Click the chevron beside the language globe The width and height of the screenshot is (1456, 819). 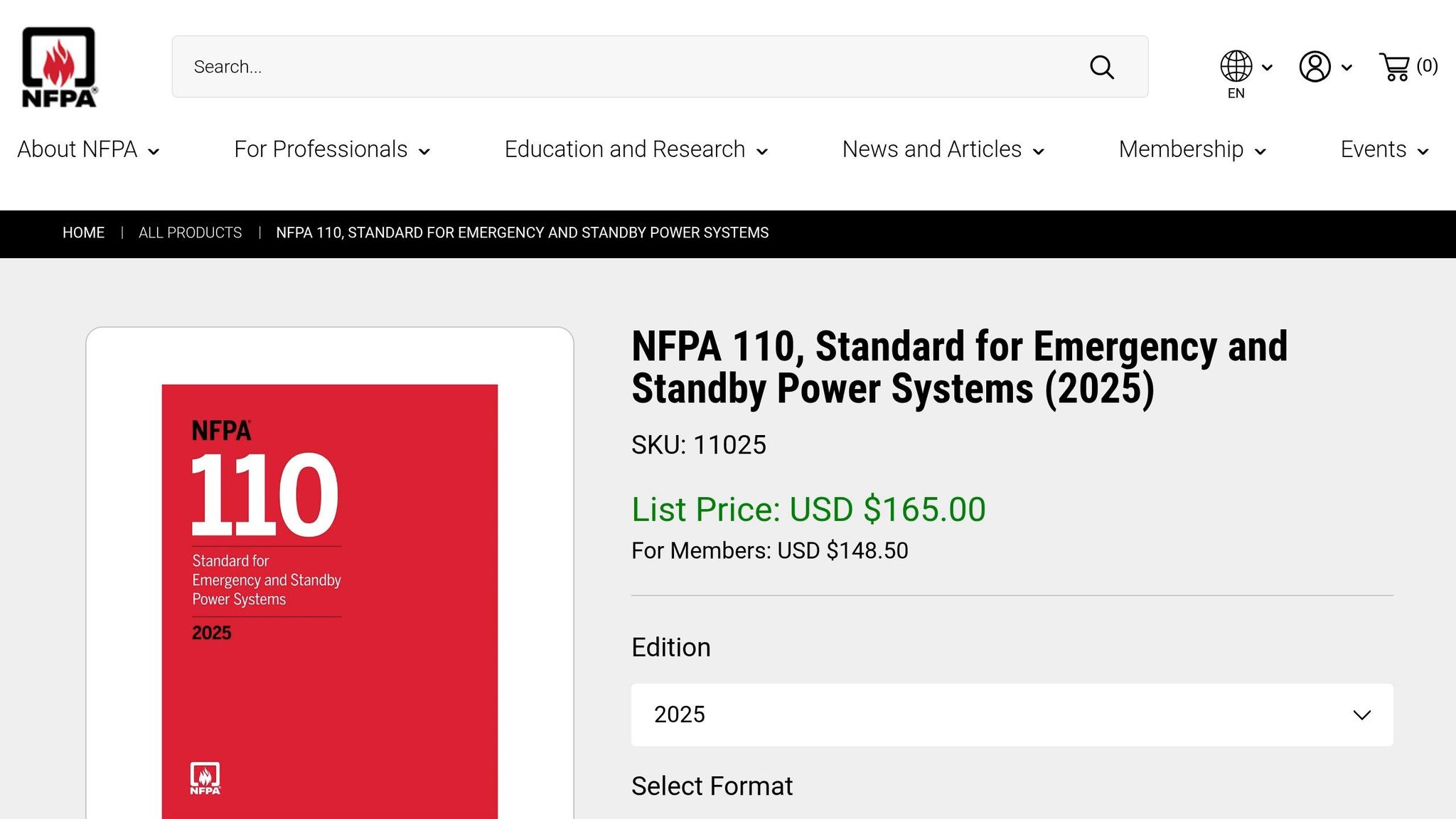(x=1267, y=68)
